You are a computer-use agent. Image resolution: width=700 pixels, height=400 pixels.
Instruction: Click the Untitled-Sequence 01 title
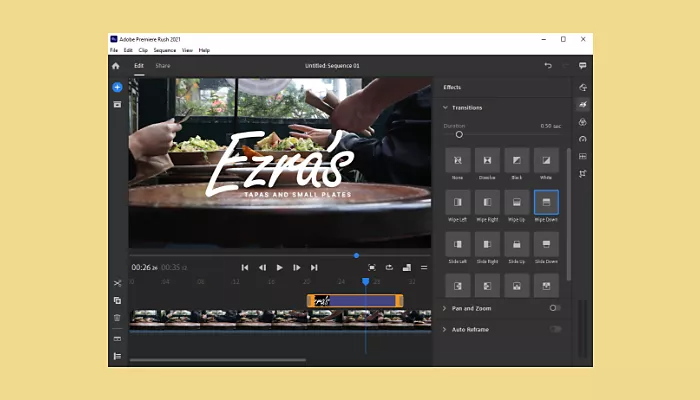[x=332, y=66]
